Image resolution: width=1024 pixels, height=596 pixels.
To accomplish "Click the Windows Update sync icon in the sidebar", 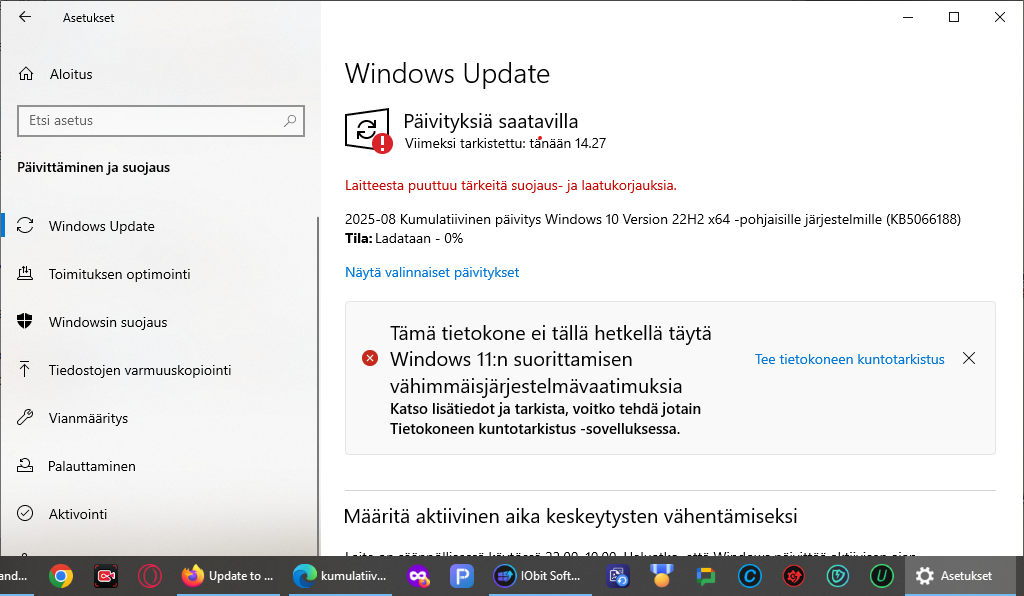I will (25, 226).
